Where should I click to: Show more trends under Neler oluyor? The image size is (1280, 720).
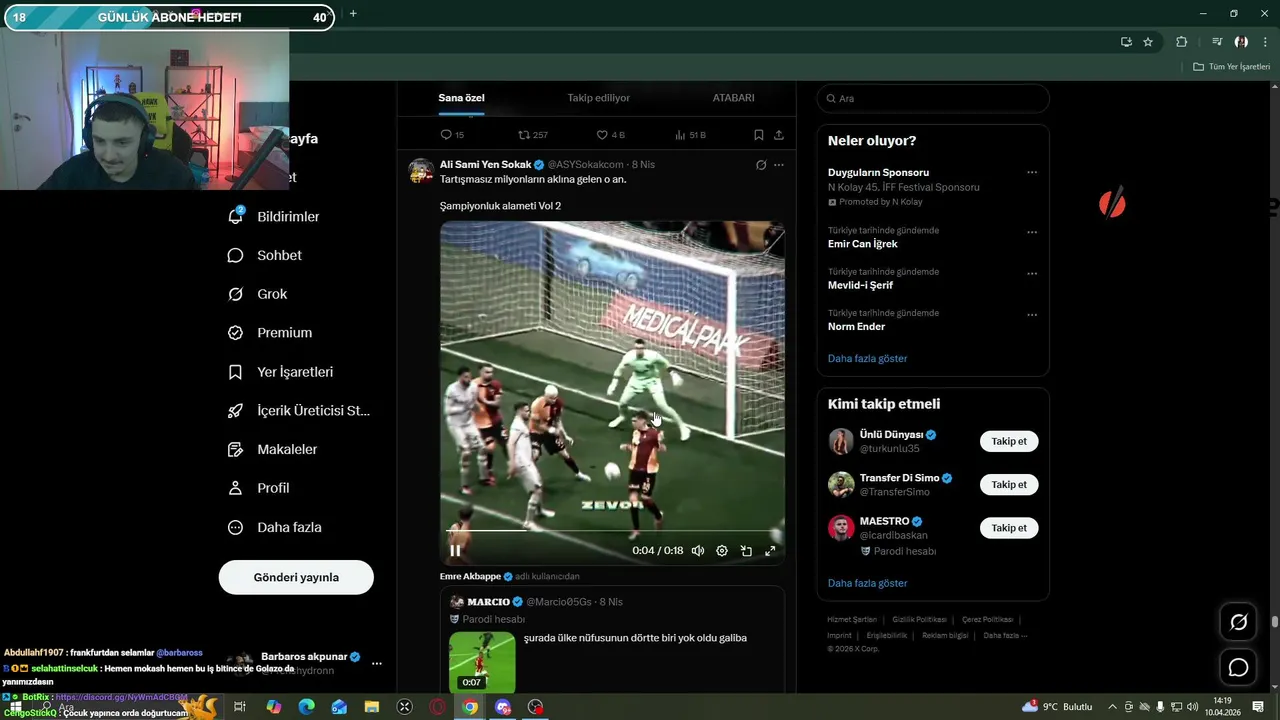coord(867,358)
